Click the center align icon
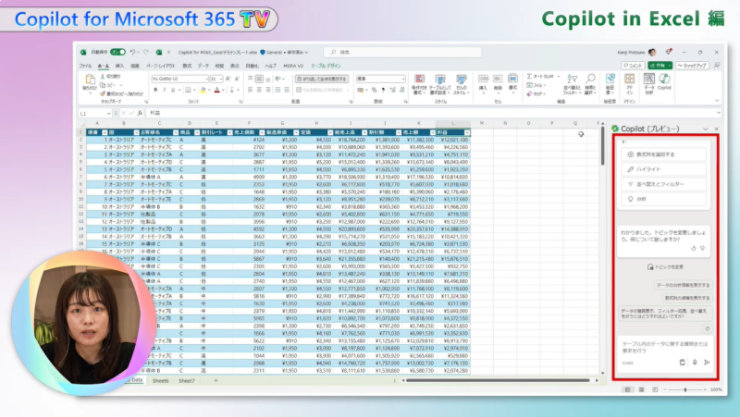Viewport: 740px width, 417px height. point(259,90)
